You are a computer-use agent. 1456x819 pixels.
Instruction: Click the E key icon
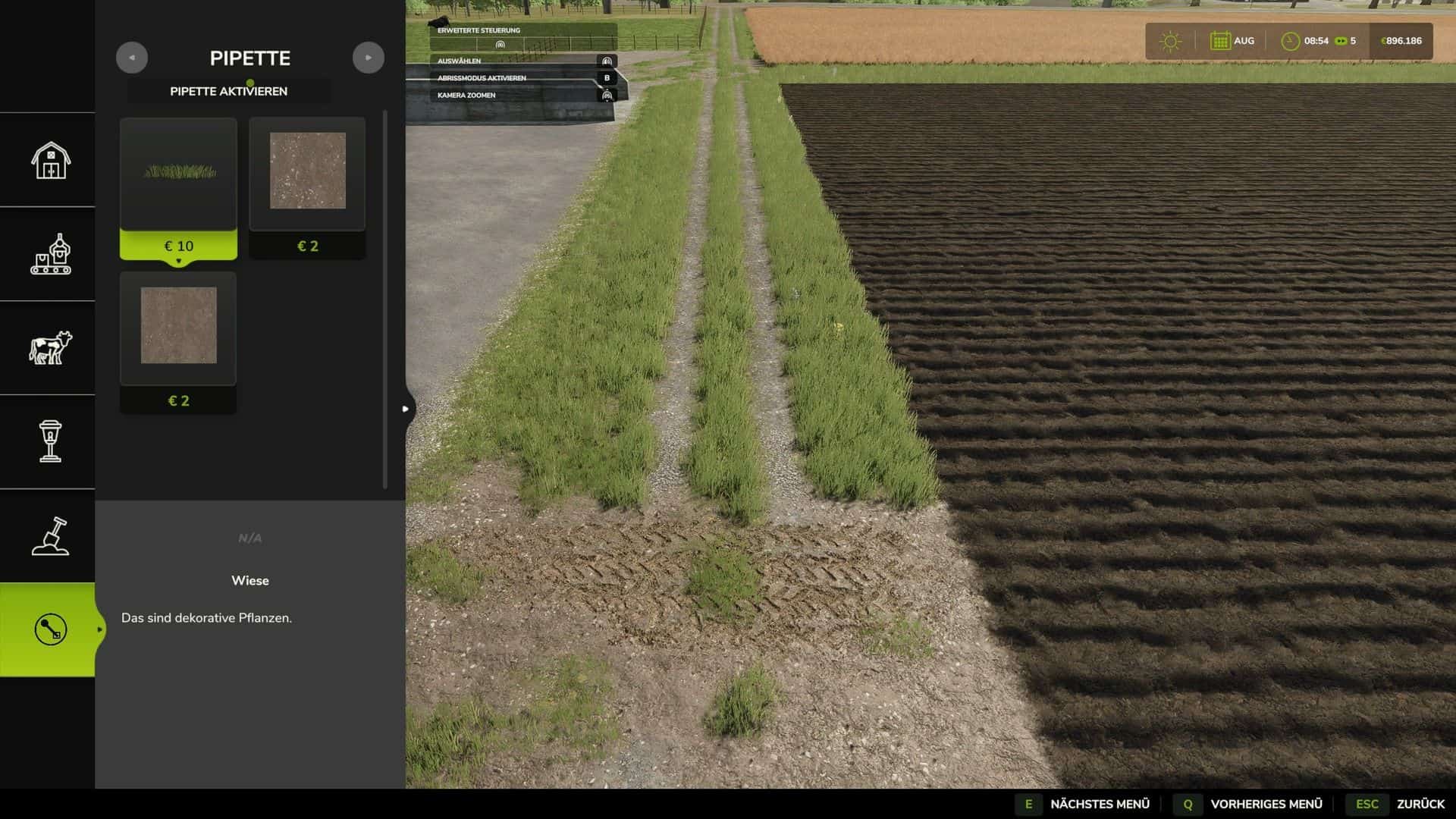(x=1028, y=804)
